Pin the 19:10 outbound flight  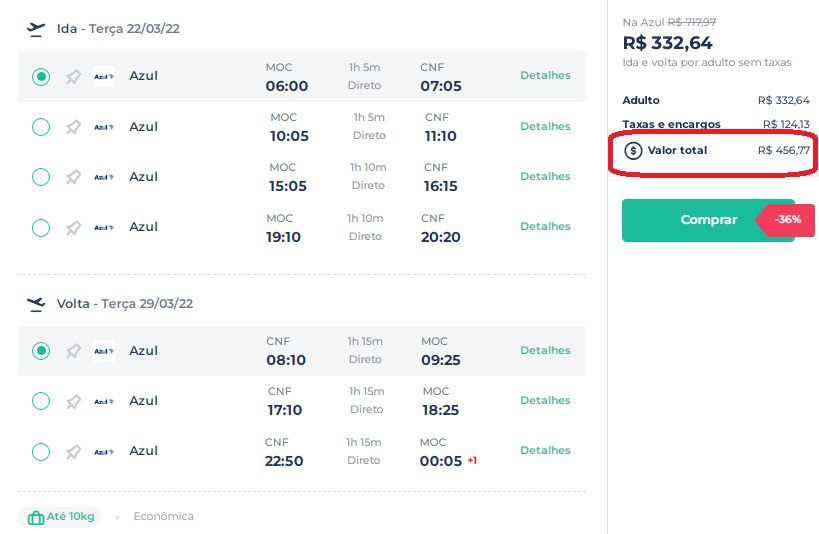pyautogui.click(x=73, y=227)
